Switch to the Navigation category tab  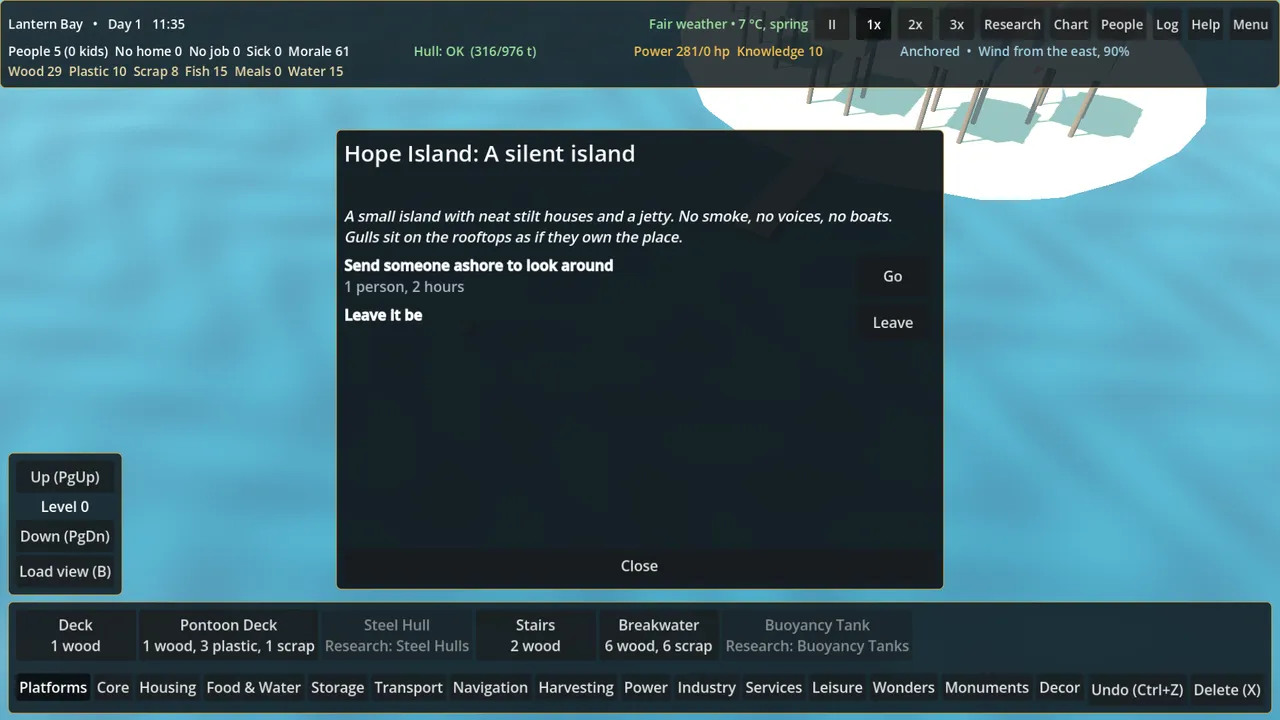[x=490, y=688]
